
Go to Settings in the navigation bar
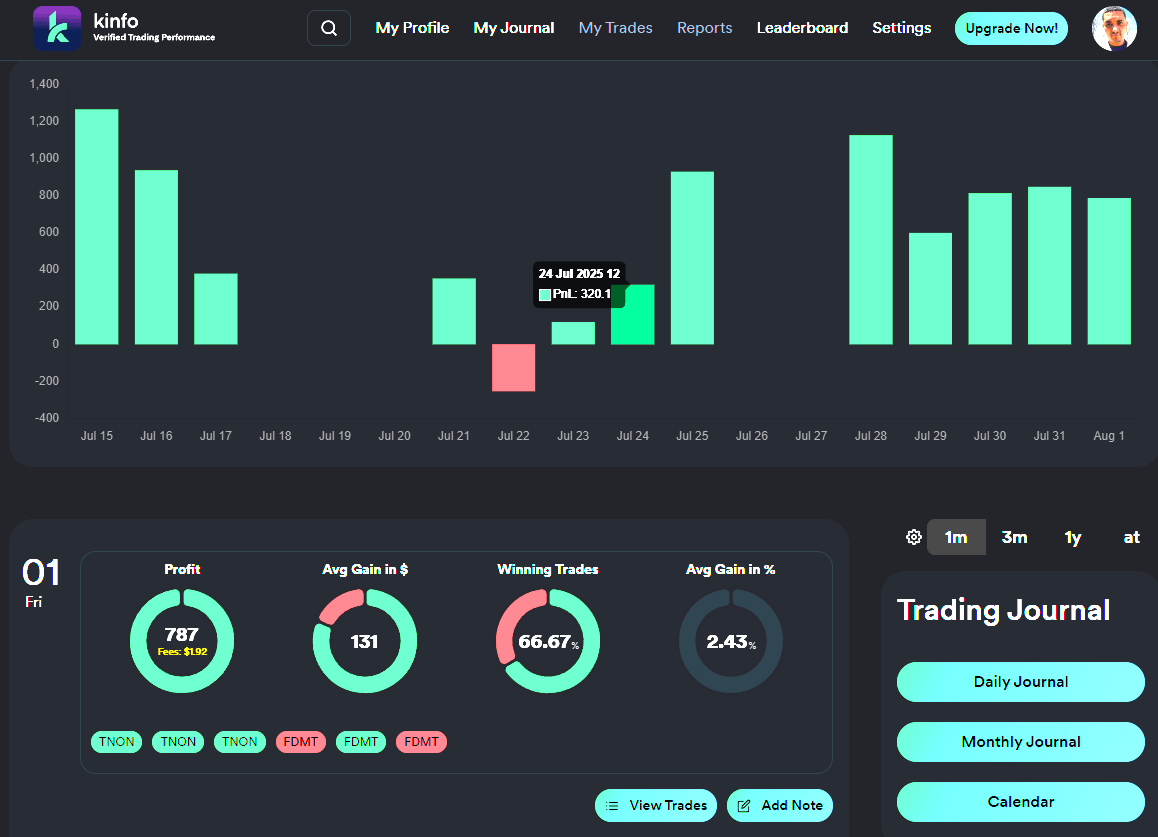901,28
